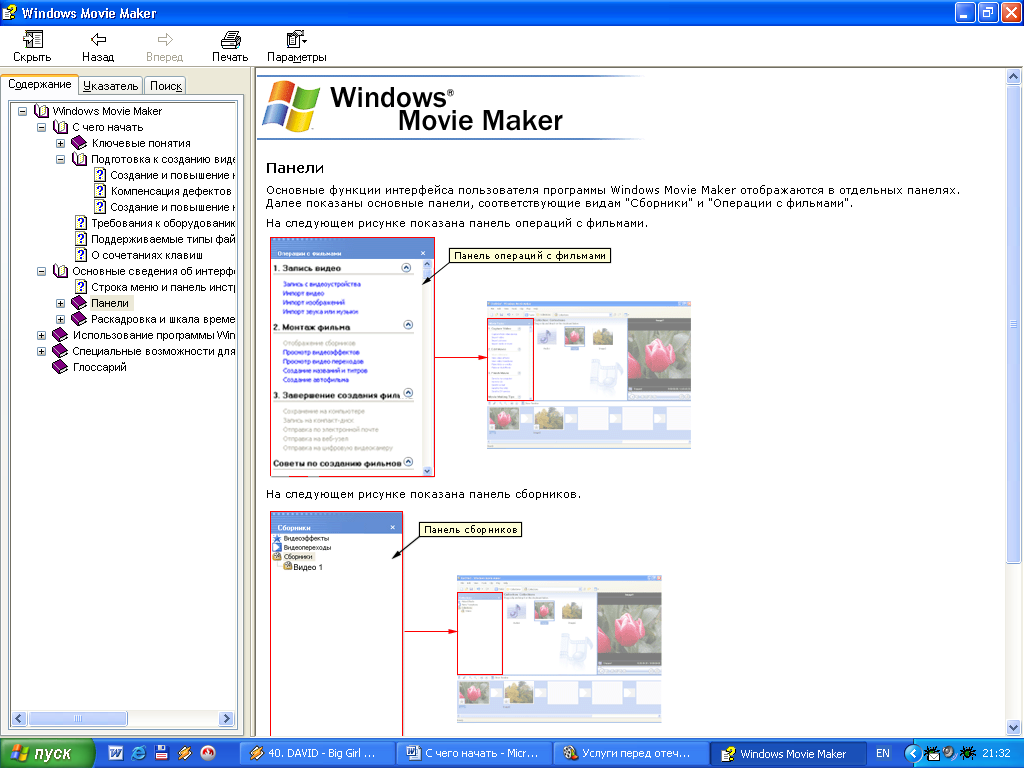The height and width of the screenshot is (768, 1024).
Task: Open the О сочетаниях клавиш topic
Action: click(147, 255)
